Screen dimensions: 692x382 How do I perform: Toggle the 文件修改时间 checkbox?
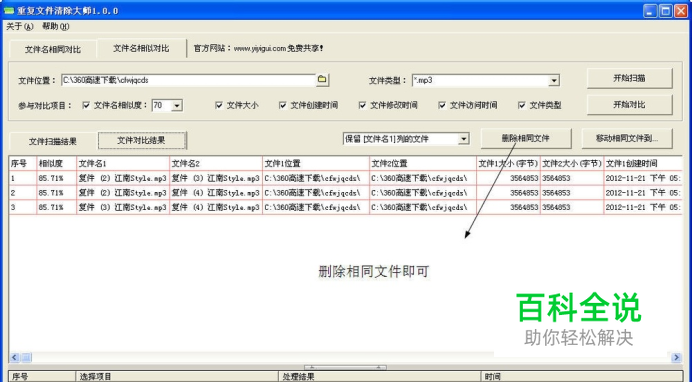tap(362, 105)
